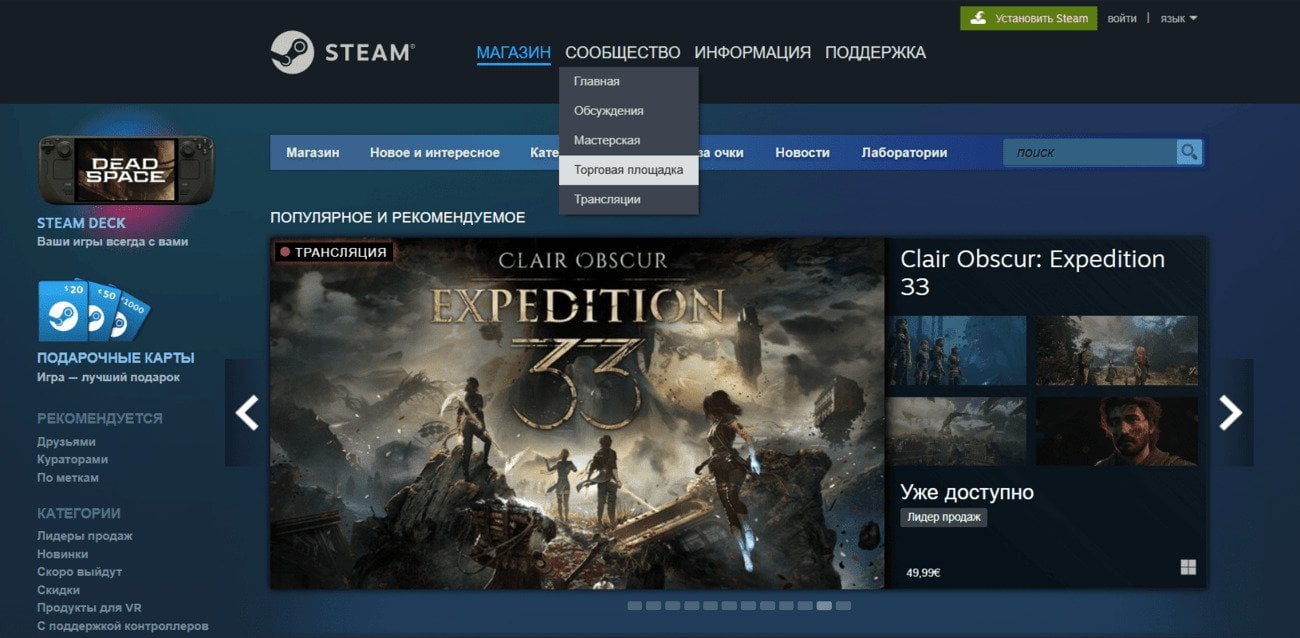
Task: Go to previous featured game with left arrow
Action: 247,412
